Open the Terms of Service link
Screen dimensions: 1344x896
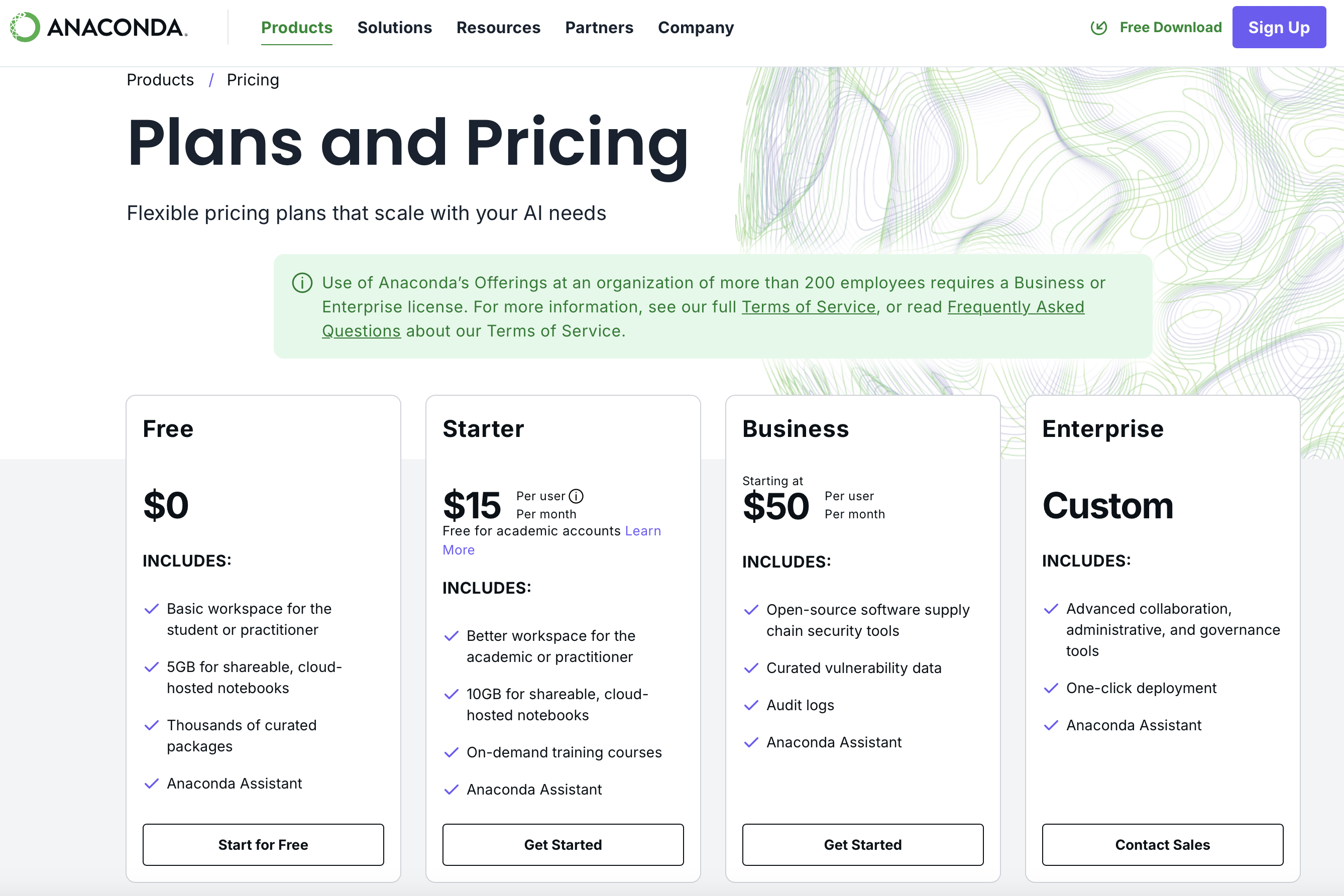click(809, 307)
